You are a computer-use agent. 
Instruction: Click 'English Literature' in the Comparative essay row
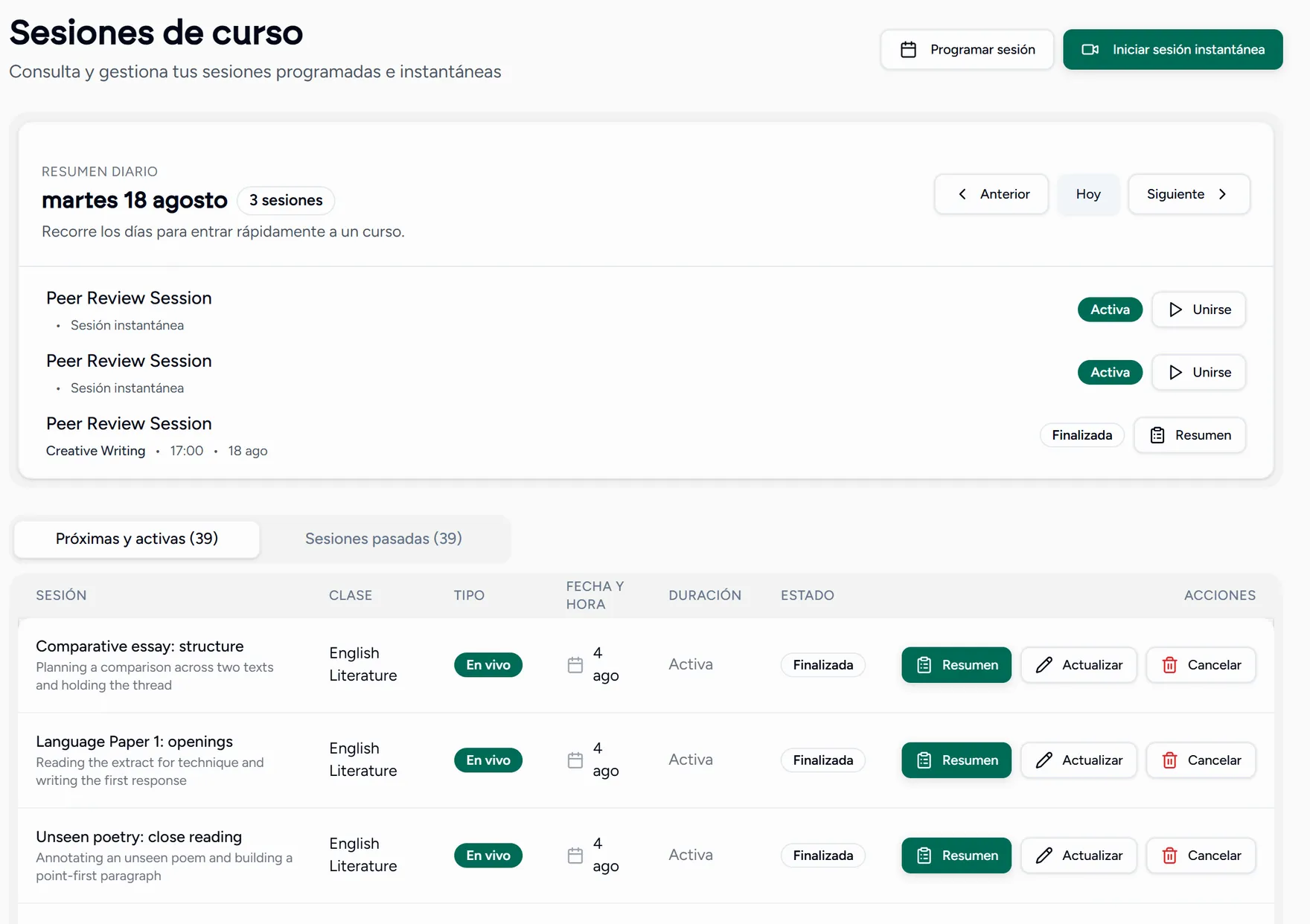[363, 664]
